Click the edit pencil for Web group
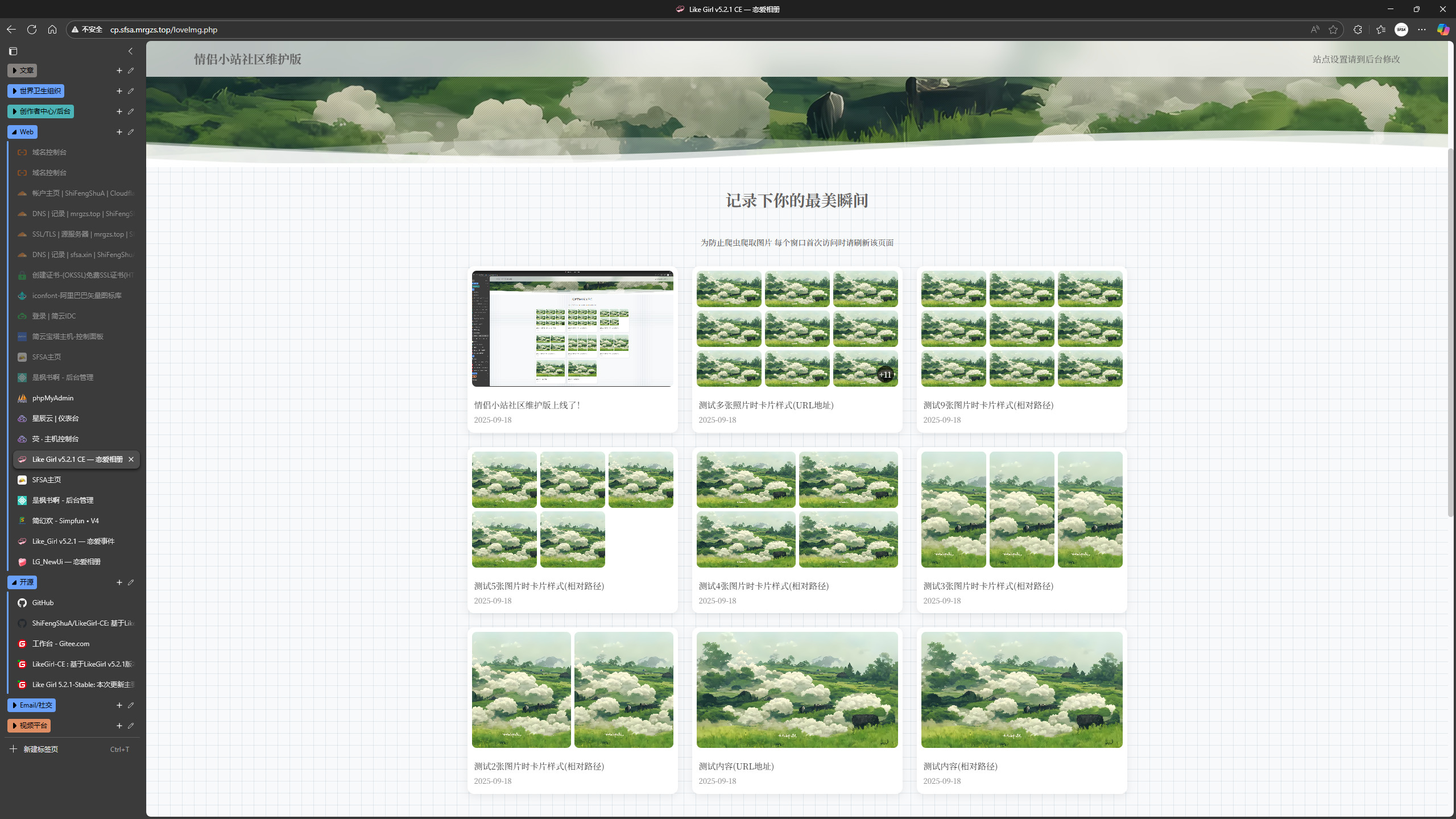This screenshot has height=819, width=1456. (131, 132)
